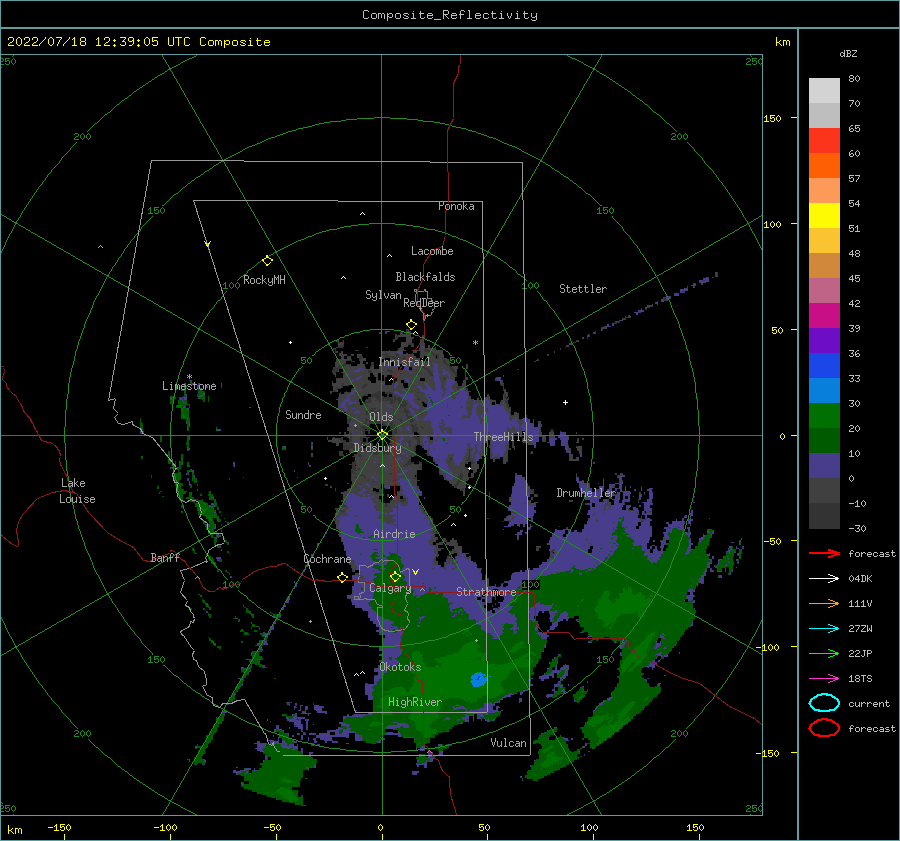Click the white 04DK arrow icon

click(x=824, y=578)
